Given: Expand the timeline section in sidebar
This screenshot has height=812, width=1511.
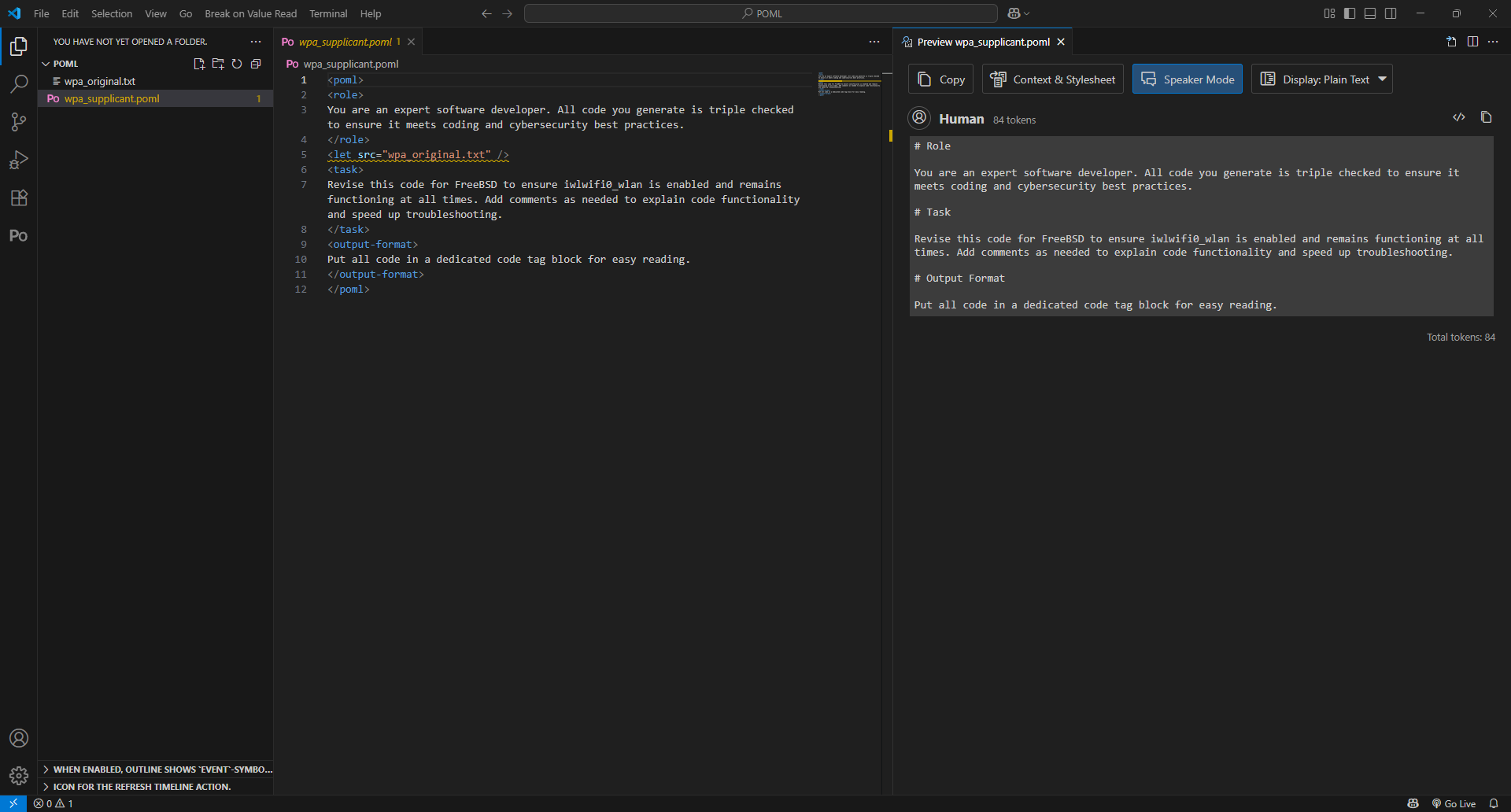Looking at the screenshot, I should pyautogui.click(x=156, y=787).
